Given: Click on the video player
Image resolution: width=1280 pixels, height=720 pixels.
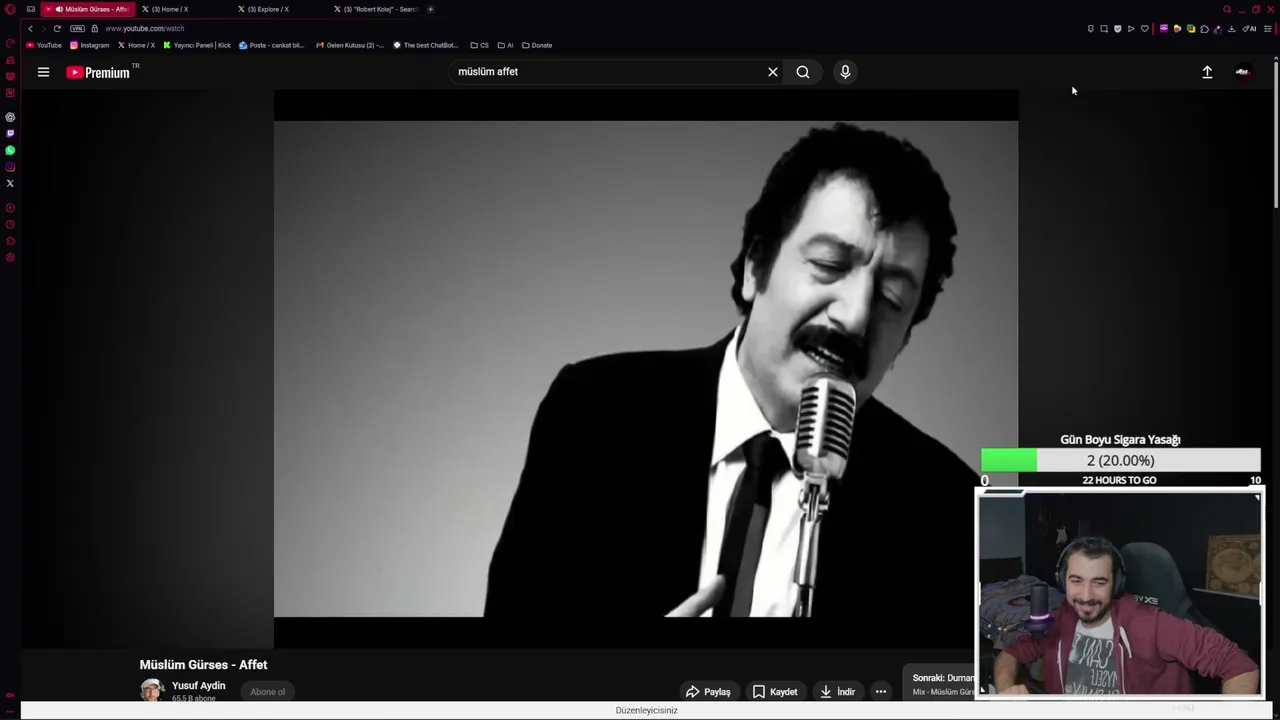Looking at the screenshot, I should (x=646, y=369).
